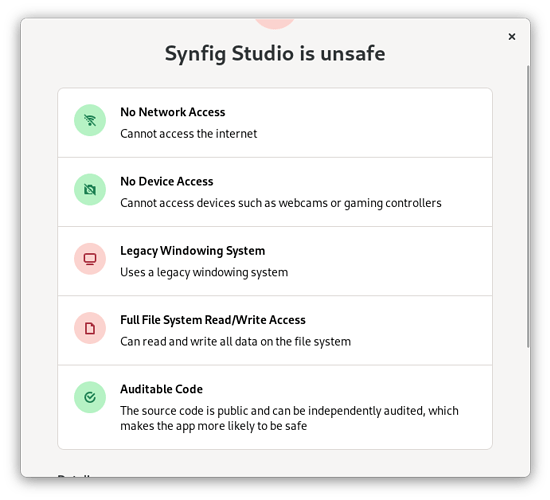Click the no-wifi Network Access icon
The image size is (550, 500).
90,120
